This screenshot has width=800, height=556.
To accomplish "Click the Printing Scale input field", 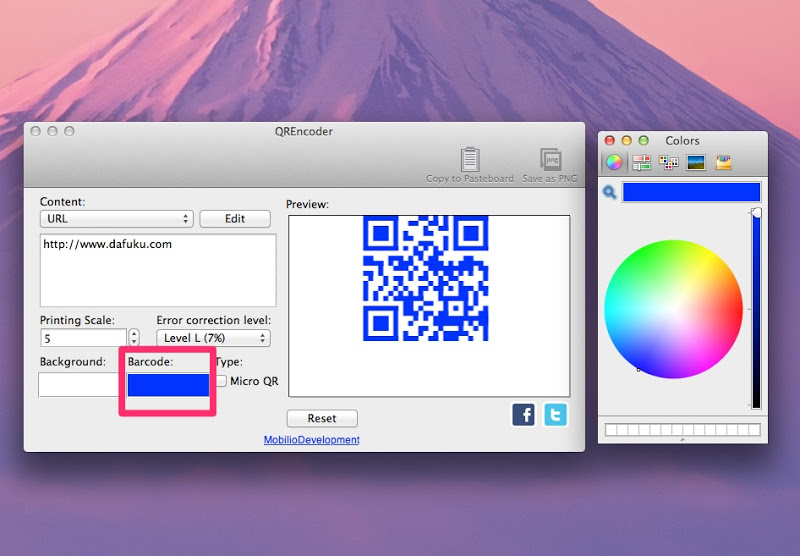I will 83,338.
